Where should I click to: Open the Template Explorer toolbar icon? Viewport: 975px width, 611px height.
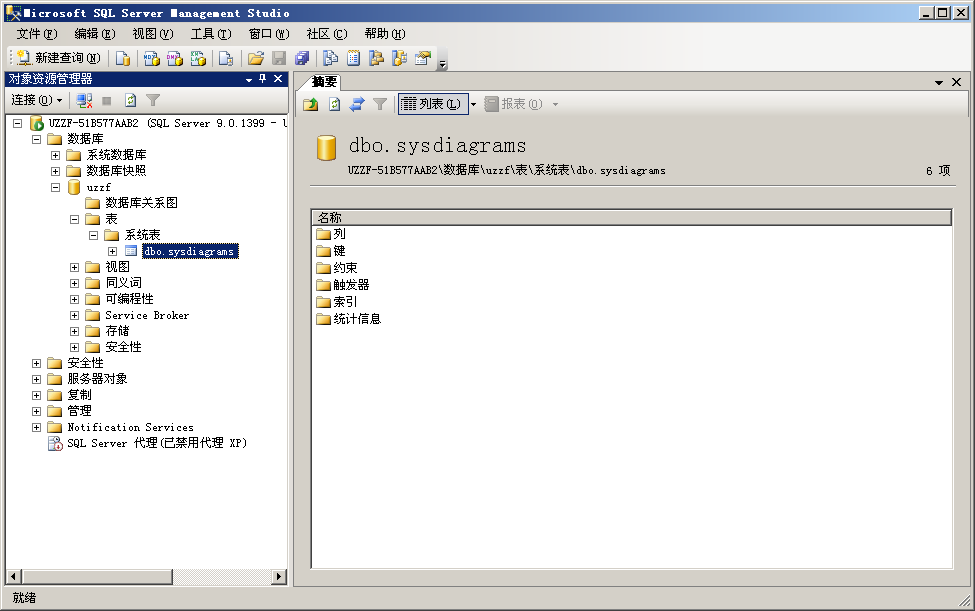point(399,58)
